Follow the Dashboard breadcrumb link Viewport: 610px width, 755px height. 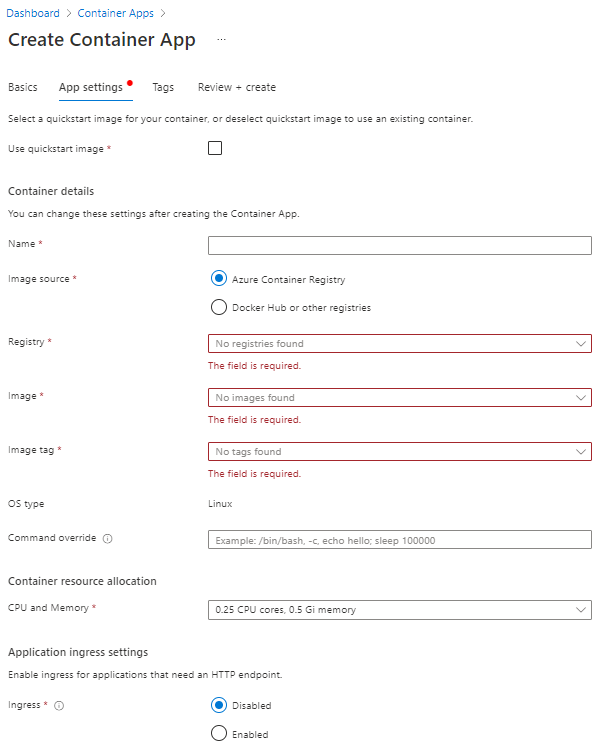[33, 13]
